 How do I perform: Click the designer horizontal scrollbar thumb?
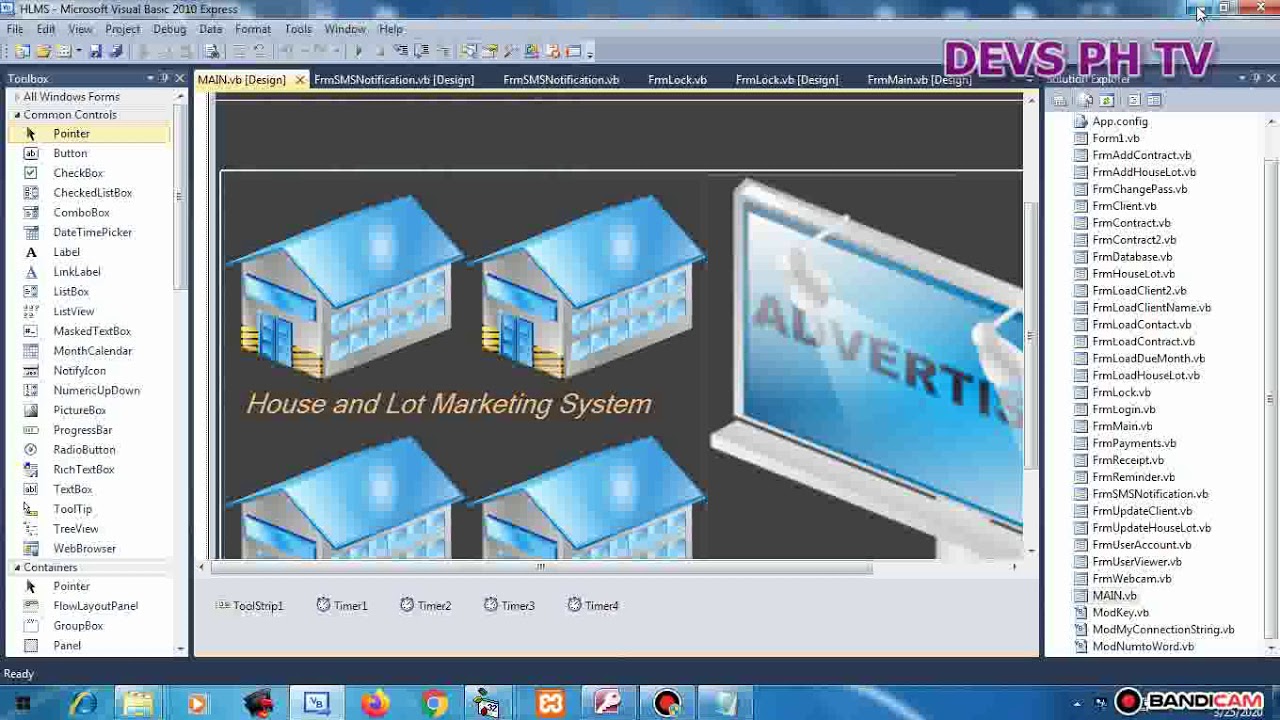point(541,567)
